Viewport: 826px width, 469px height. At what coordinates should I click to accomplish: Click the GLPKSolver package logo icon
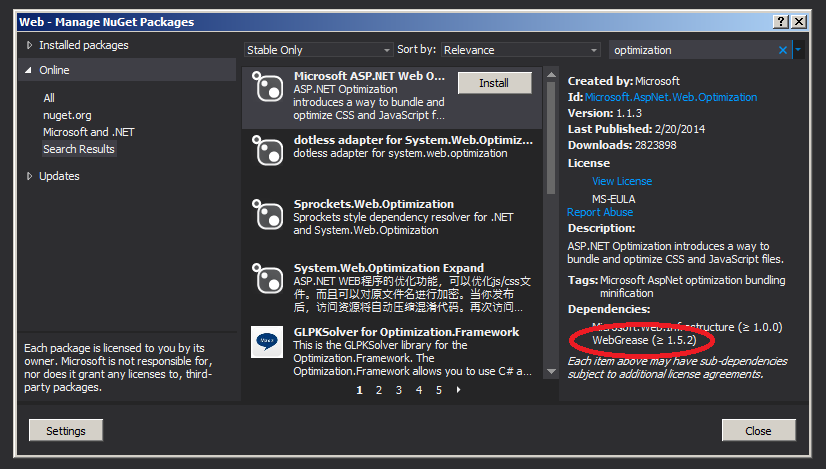[x=267, y=341]
